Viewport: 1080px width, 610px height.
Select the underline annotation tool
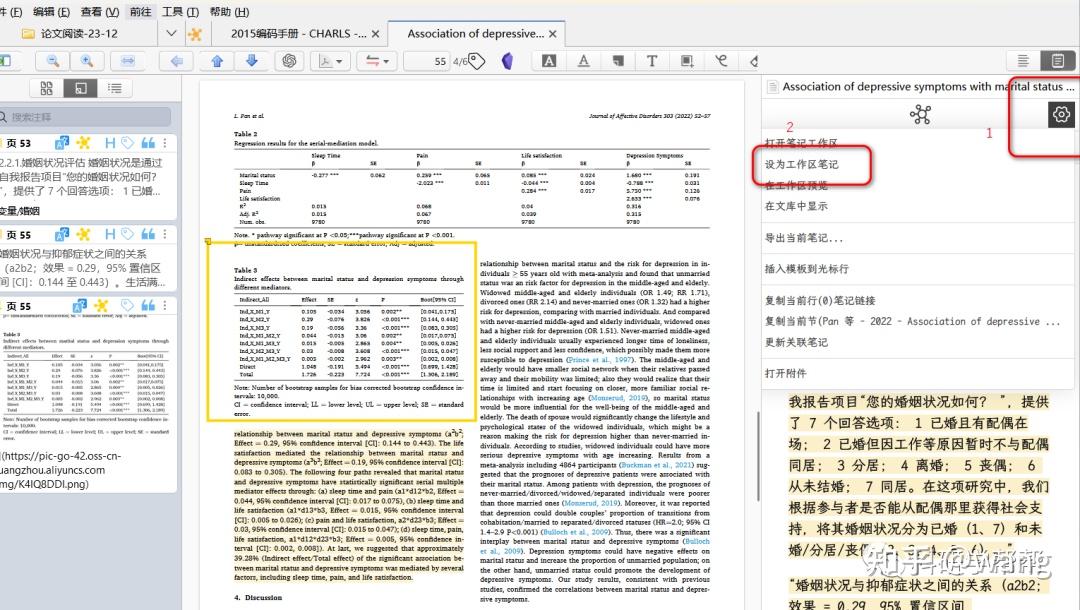pos(584,60)
